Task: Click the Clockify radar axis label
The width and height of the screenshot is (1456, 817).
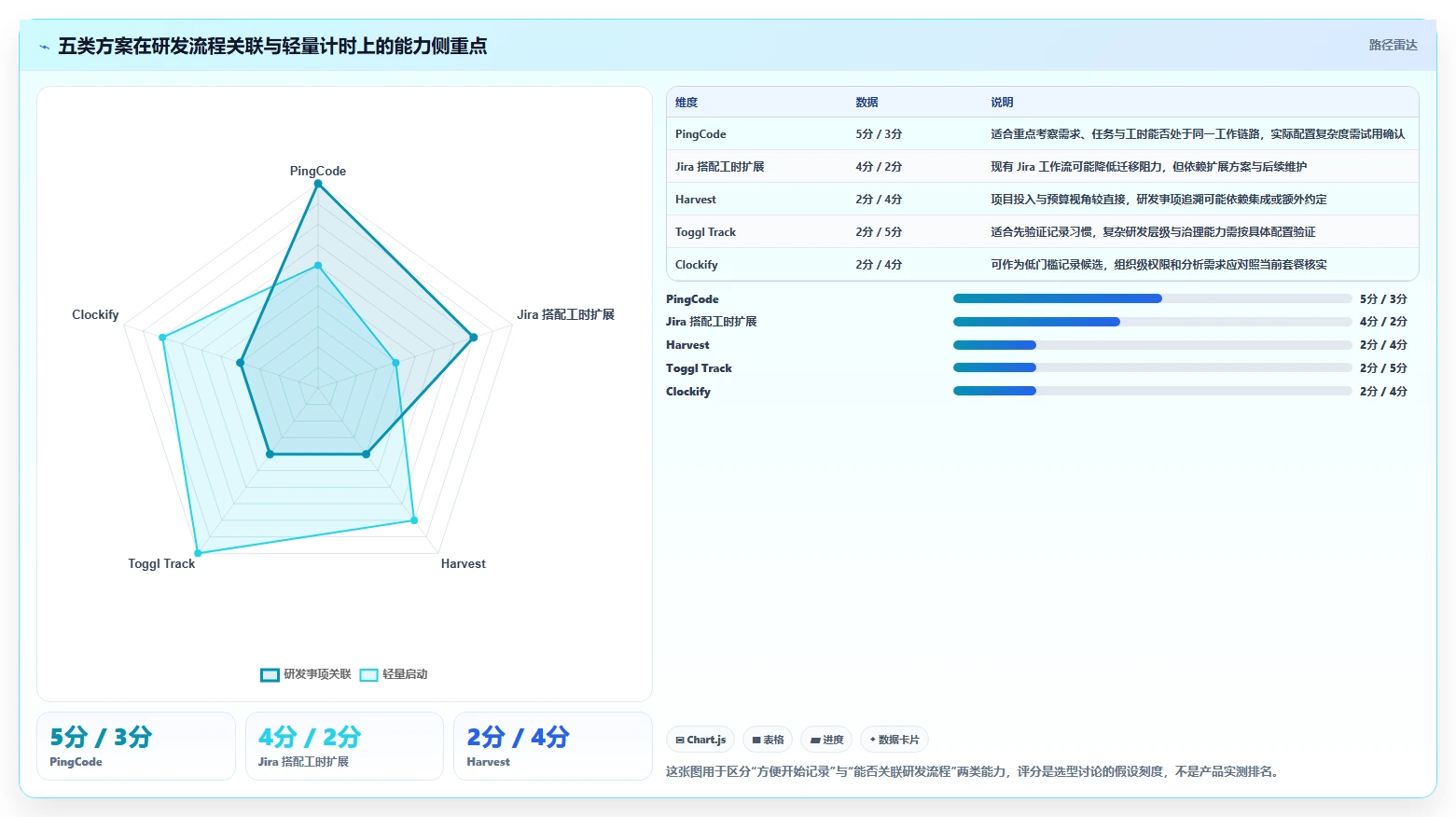Action: 95,314
